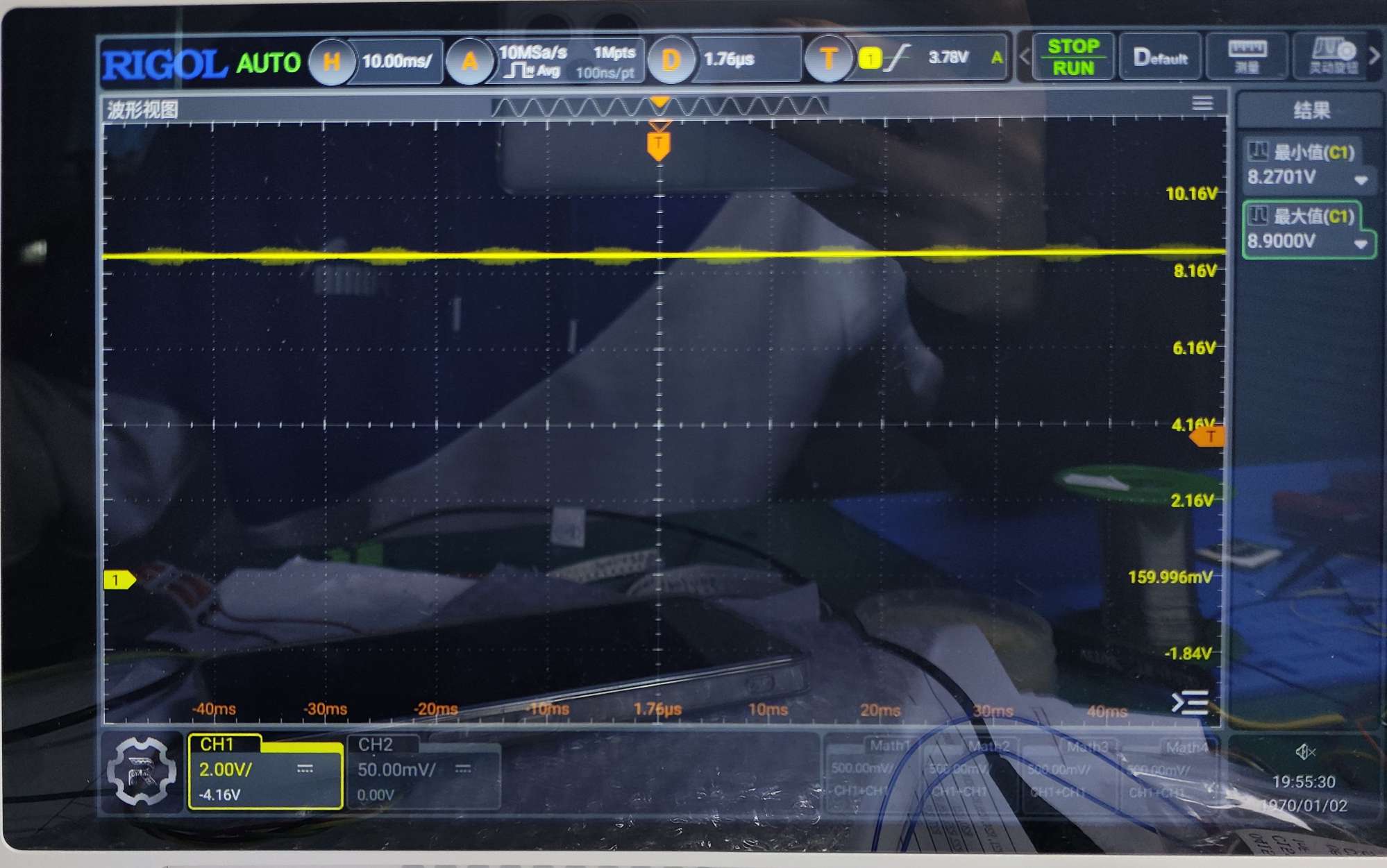Tap the orange H horizontal timebase icon

pos(331,62)
